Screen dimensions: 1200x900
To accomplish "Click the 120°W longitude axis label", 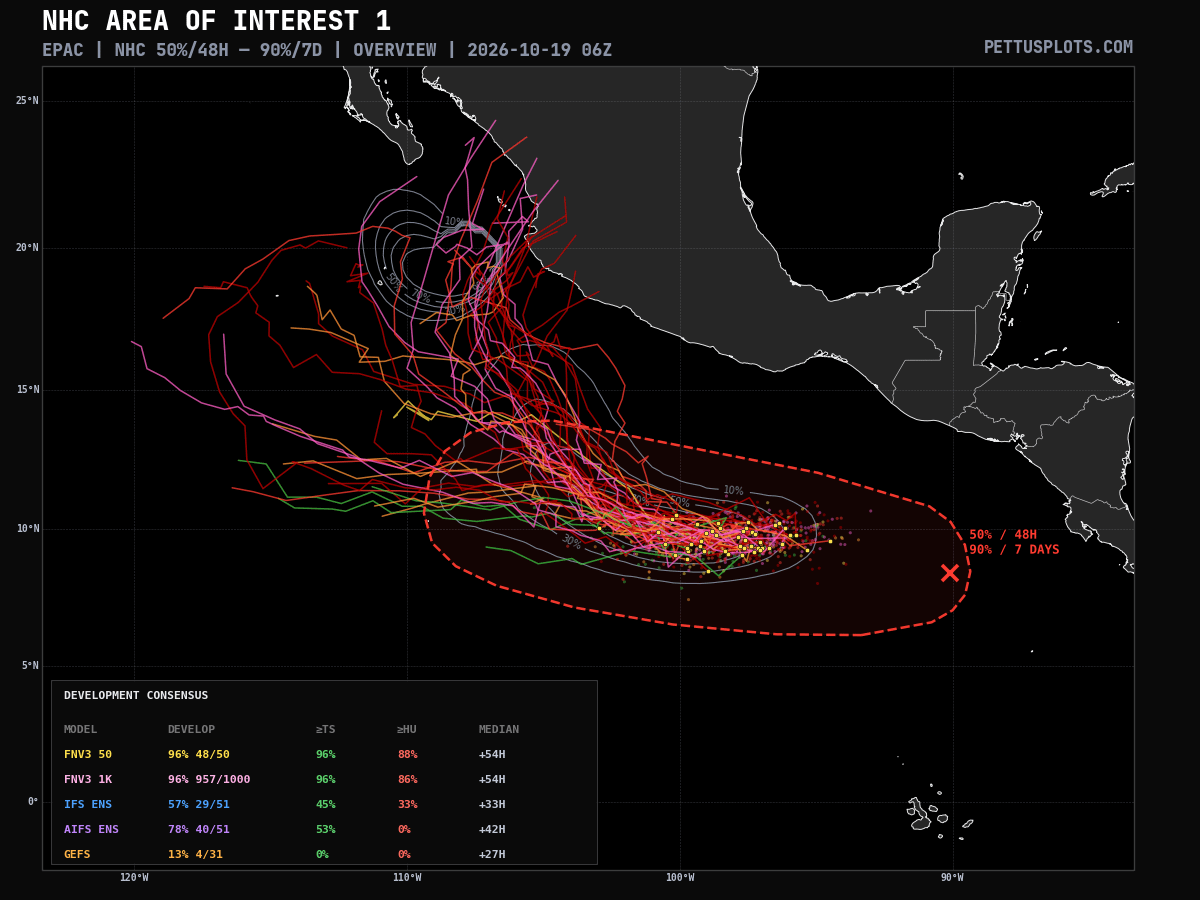I will [x=134, y=878].
